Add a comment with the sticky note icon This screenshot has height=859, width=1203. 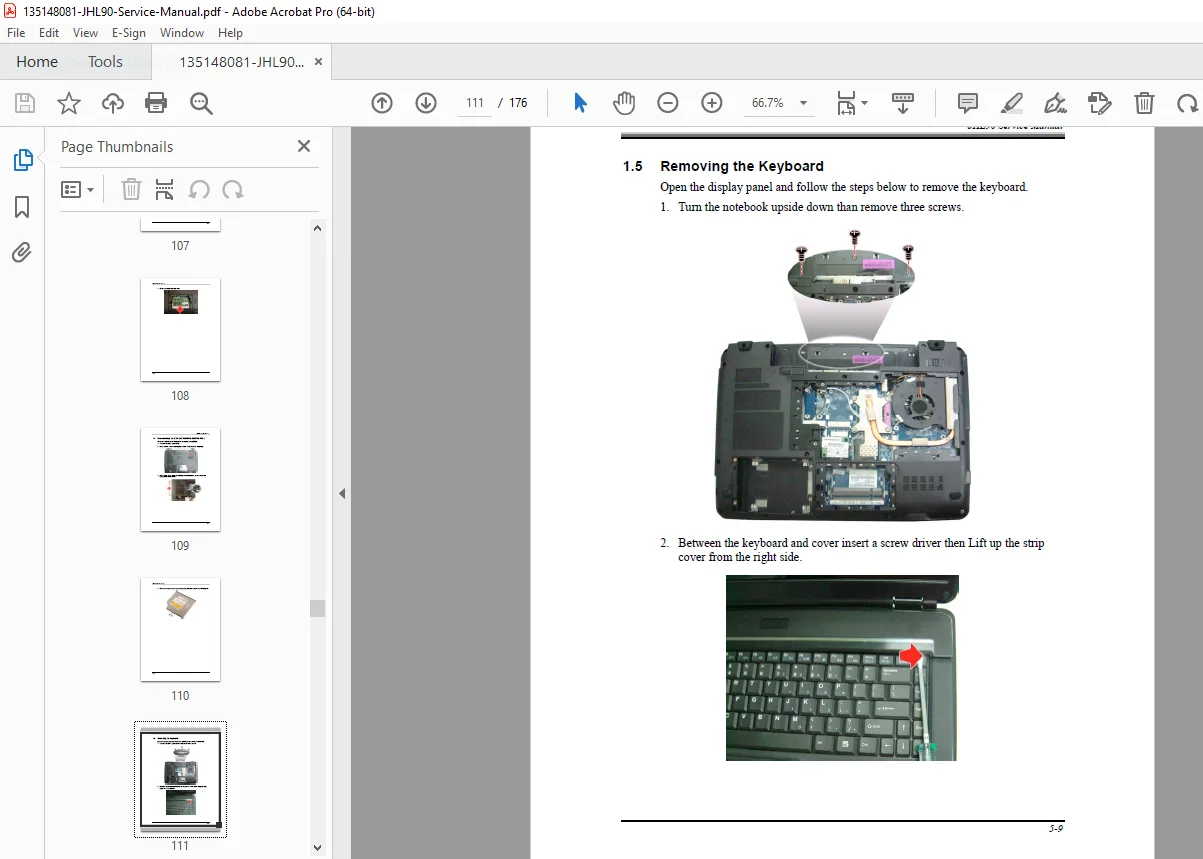[967, 103]
